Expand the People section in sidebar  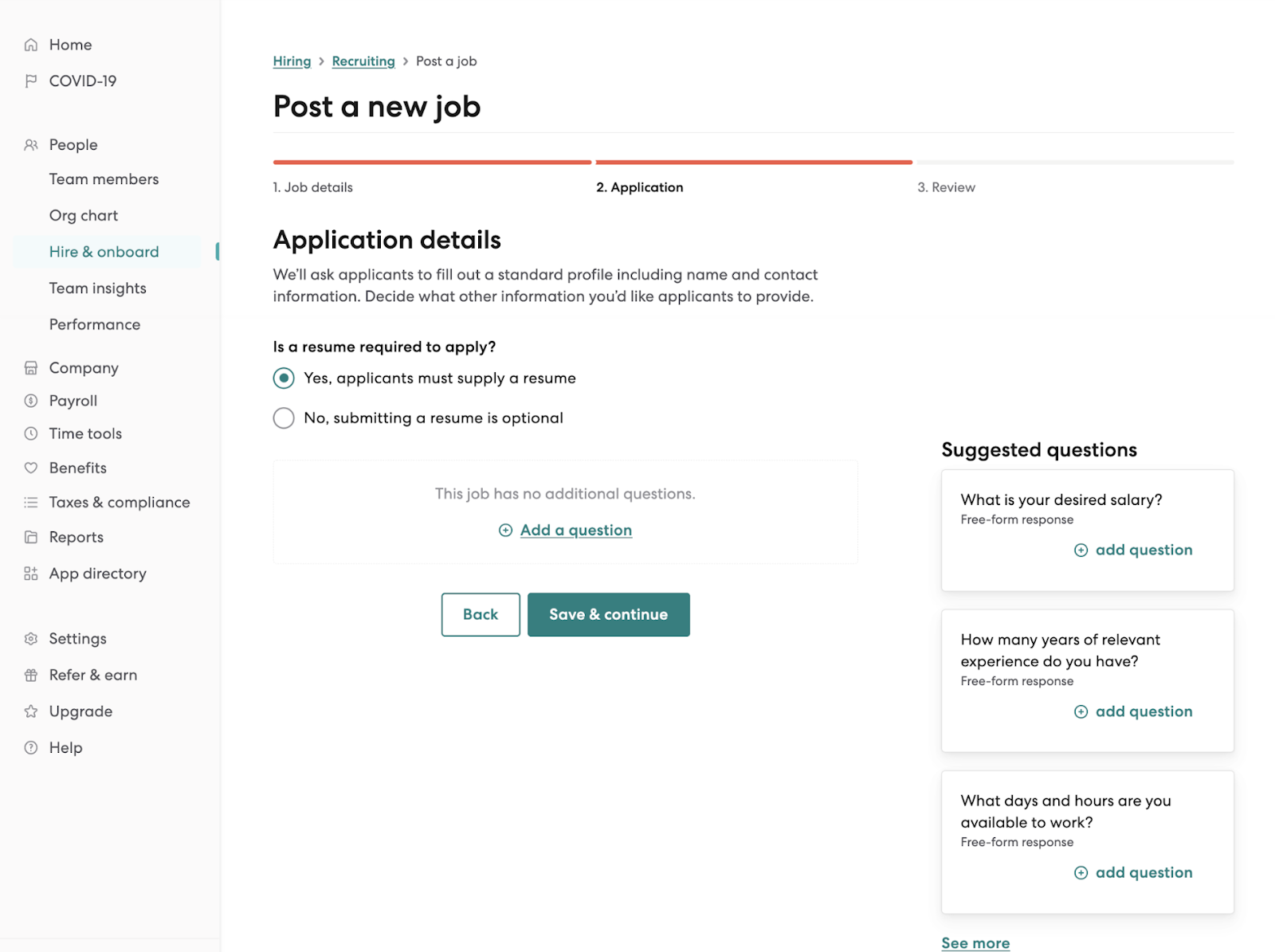coord(73,145)
